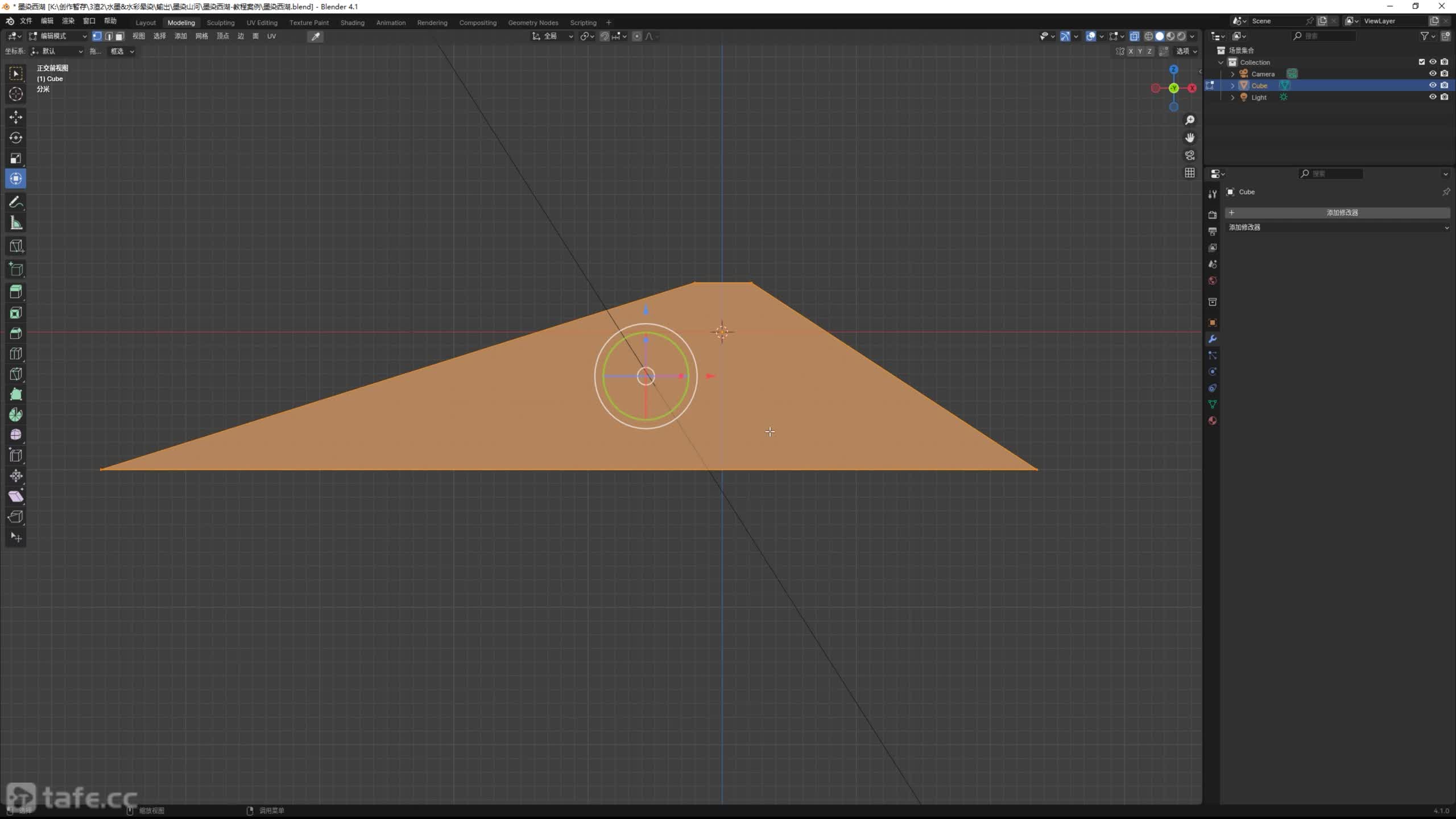Toggle camera view icon in viewport
The width and height of the screenshot is (1456, 819).
[x=1189, y=155]
